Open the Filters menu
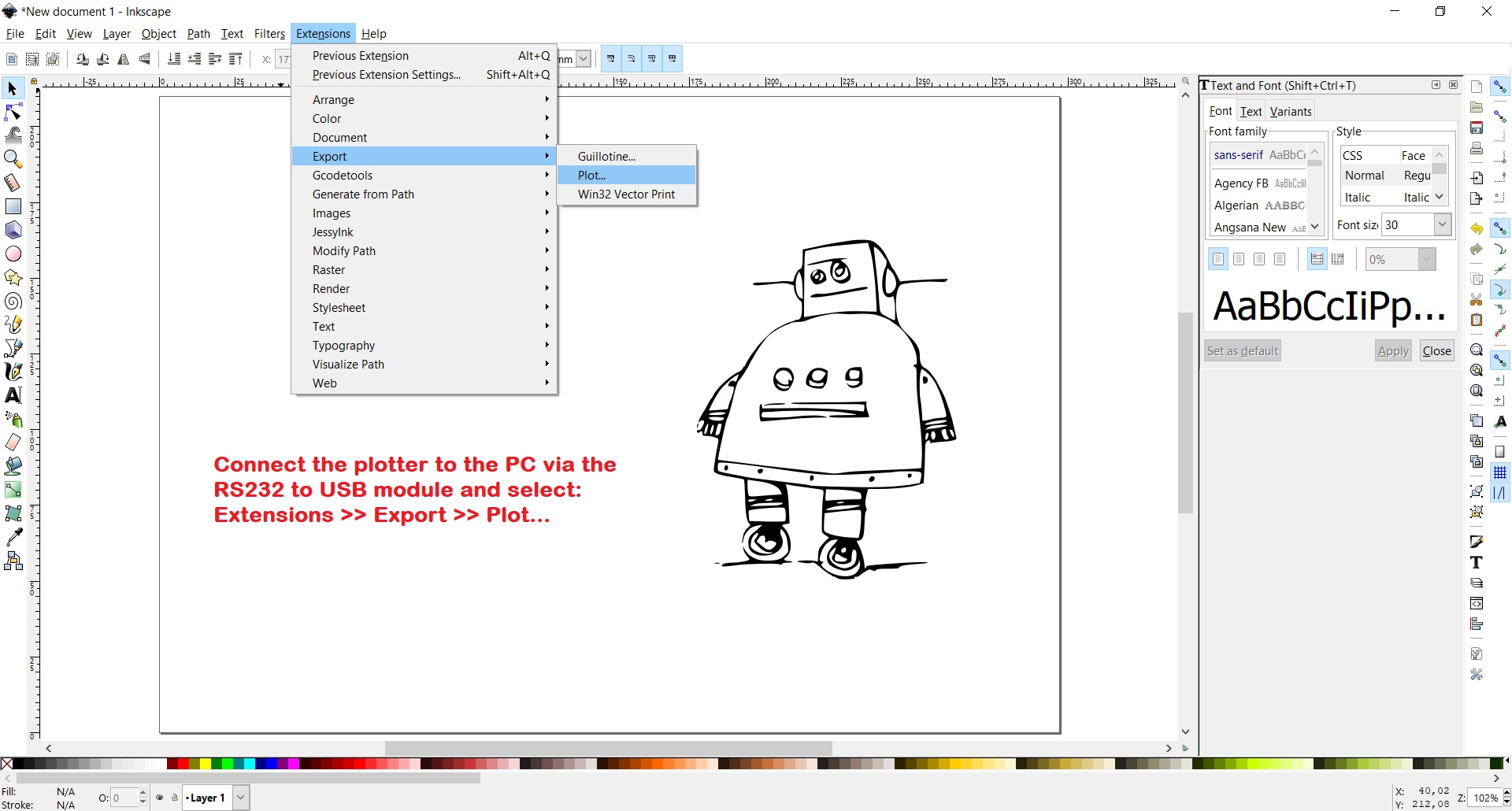 pos(269,34)
